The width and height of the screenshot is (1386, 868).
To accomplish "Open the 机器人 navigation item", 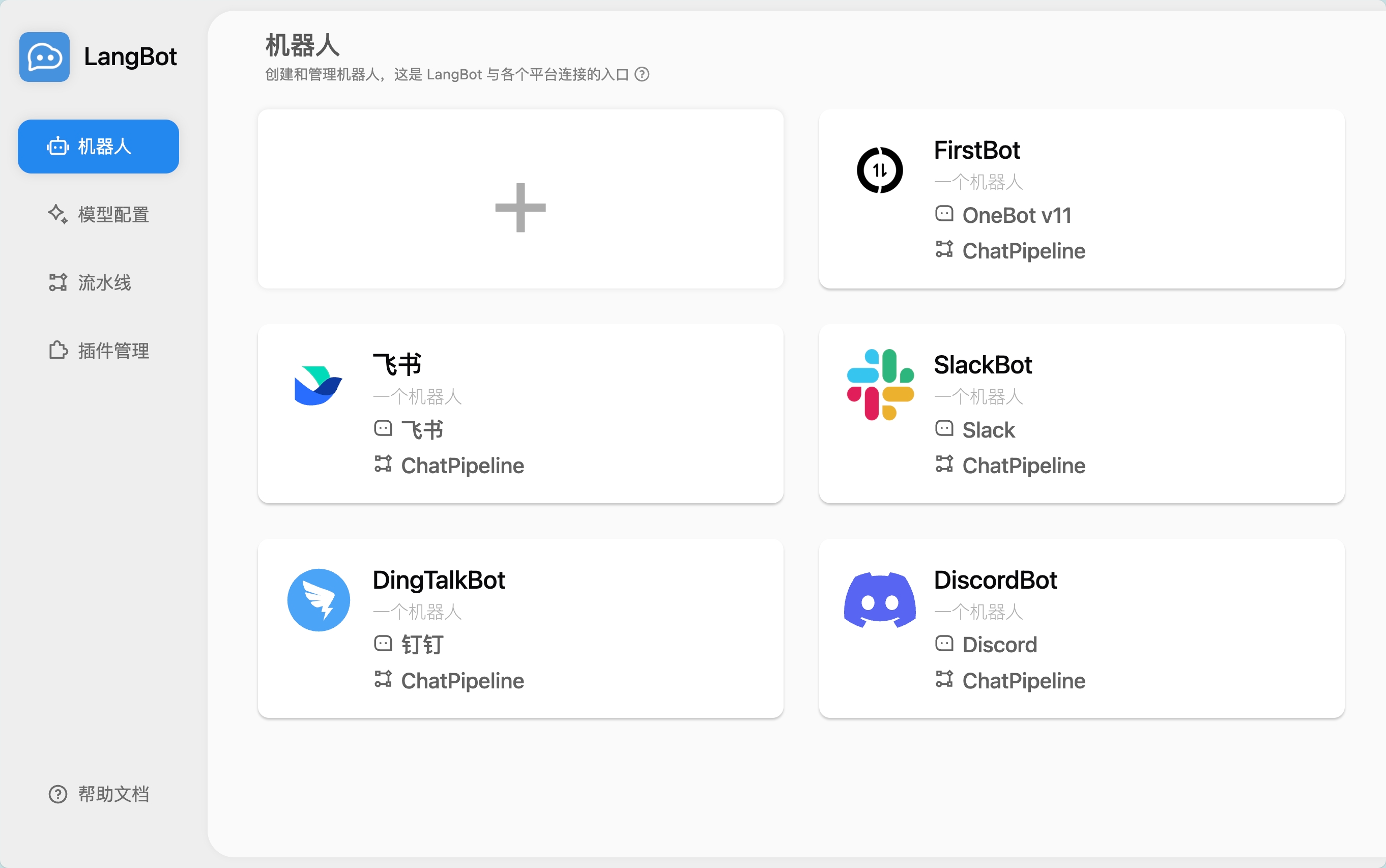I will tap(98, 147).
